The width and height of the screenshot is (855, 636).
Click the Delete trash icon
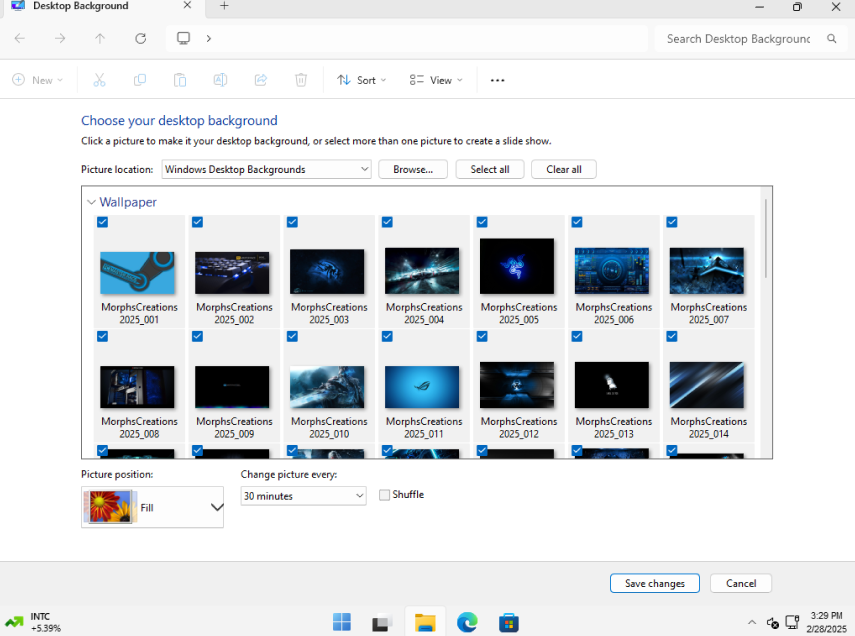(301, 80)
